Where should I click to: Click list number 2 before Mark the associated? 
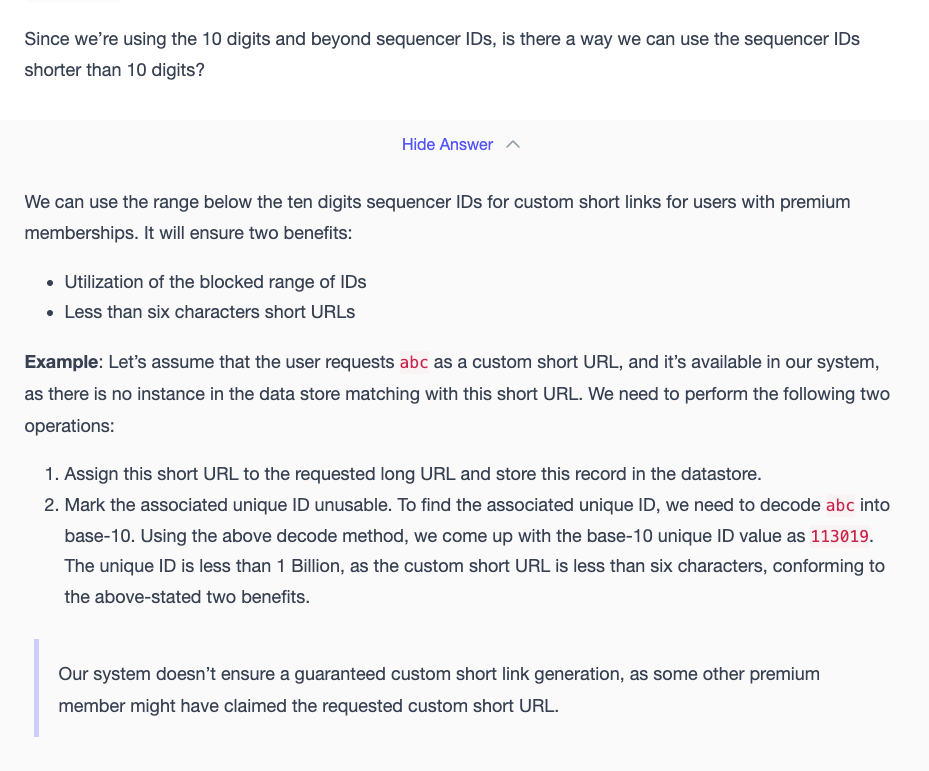click(52, 505)
